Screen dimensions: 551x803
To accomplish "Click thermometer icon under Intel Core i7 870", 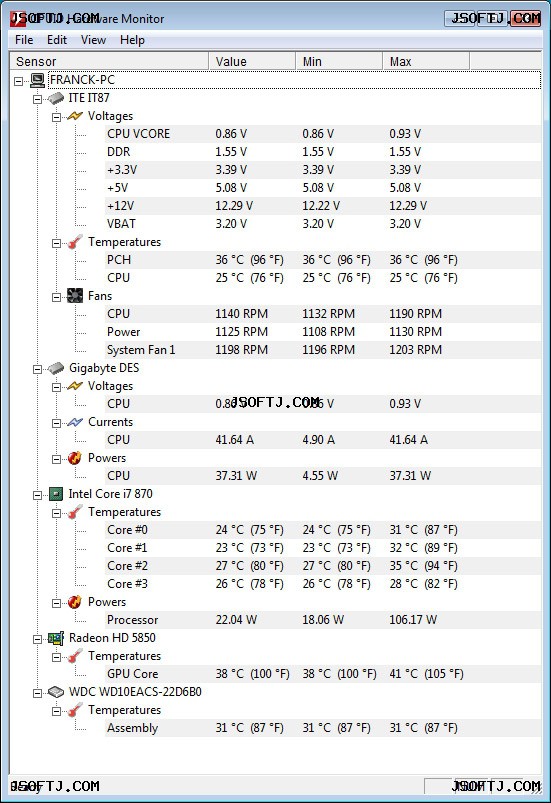I will pos(75,512).
